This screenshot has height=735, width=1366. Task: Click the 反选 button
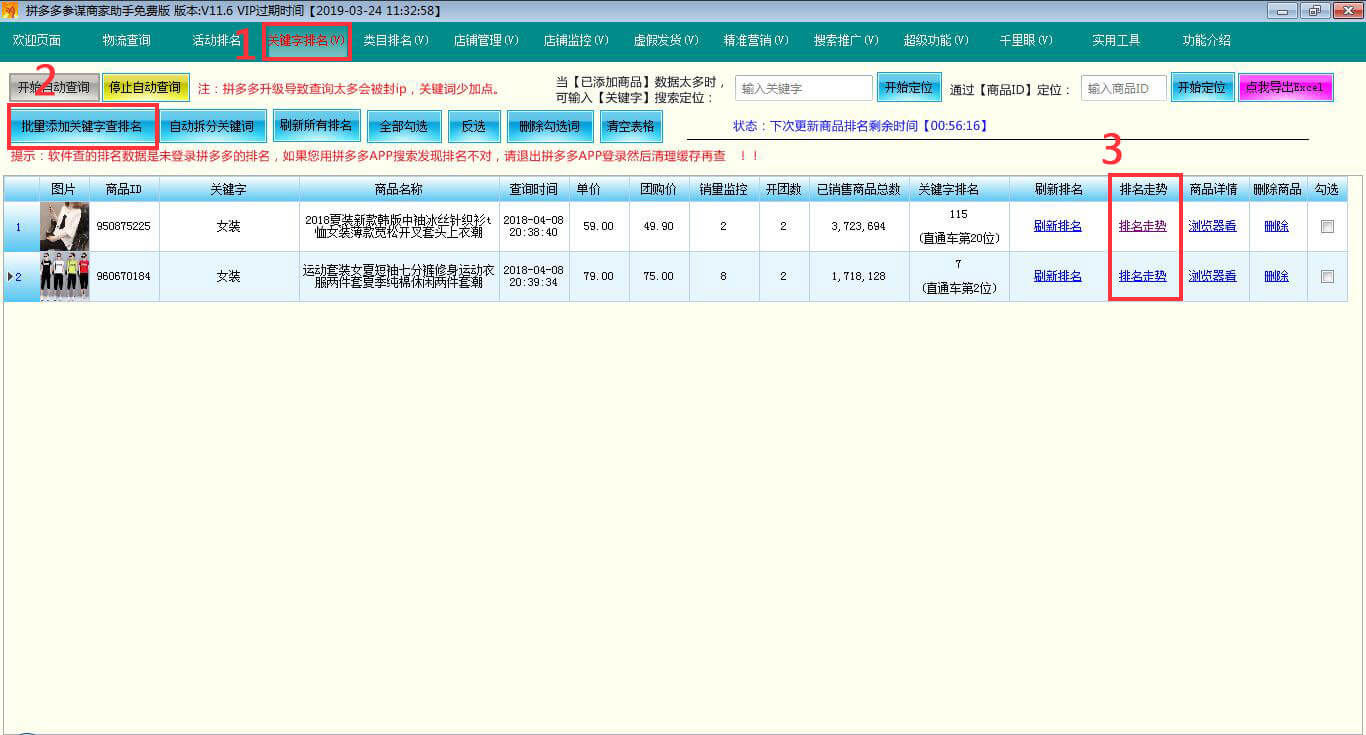click(473, 126)
